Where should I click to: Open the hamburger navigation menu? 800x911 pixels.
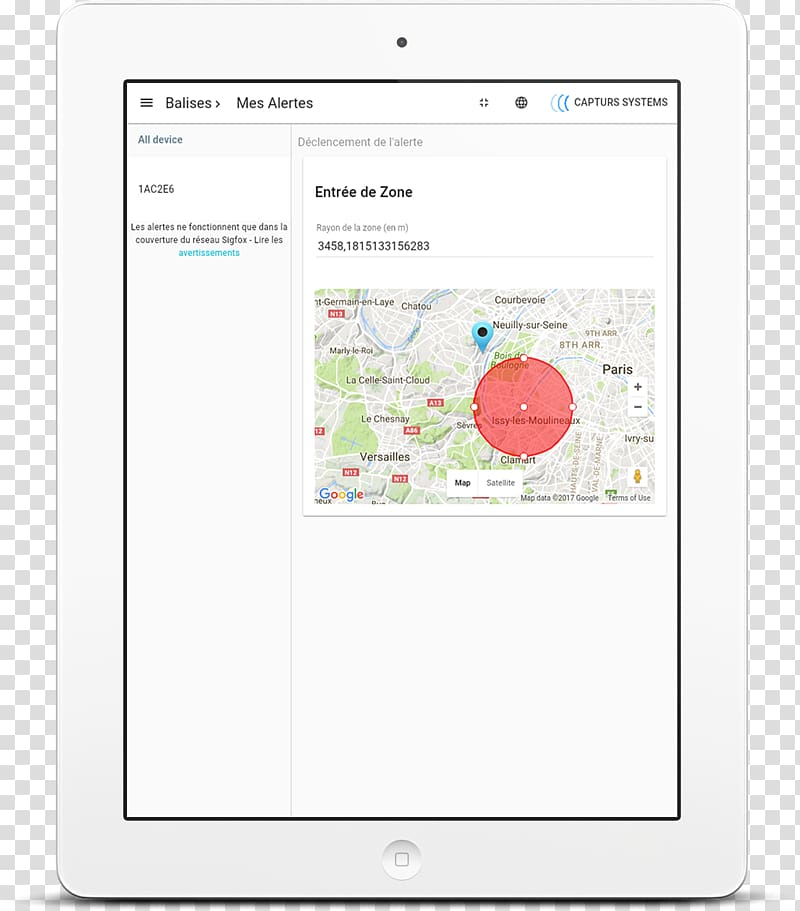(x=147, y=103)
